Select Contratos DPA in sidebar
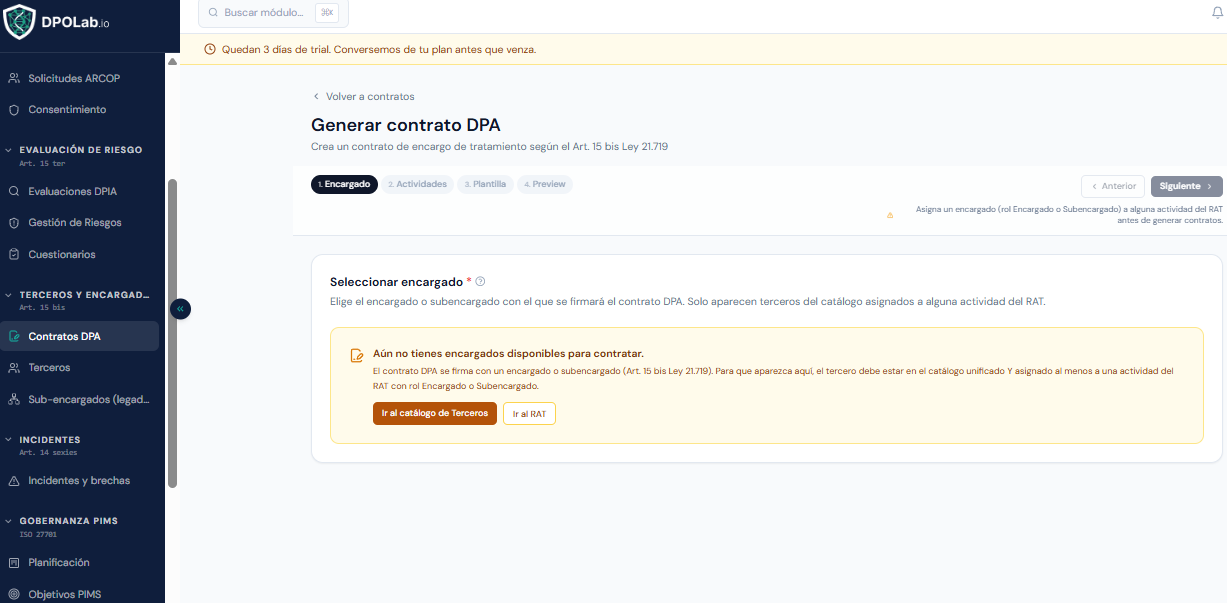The width and height of the screenshot is (1227, 603). (80, 336)
